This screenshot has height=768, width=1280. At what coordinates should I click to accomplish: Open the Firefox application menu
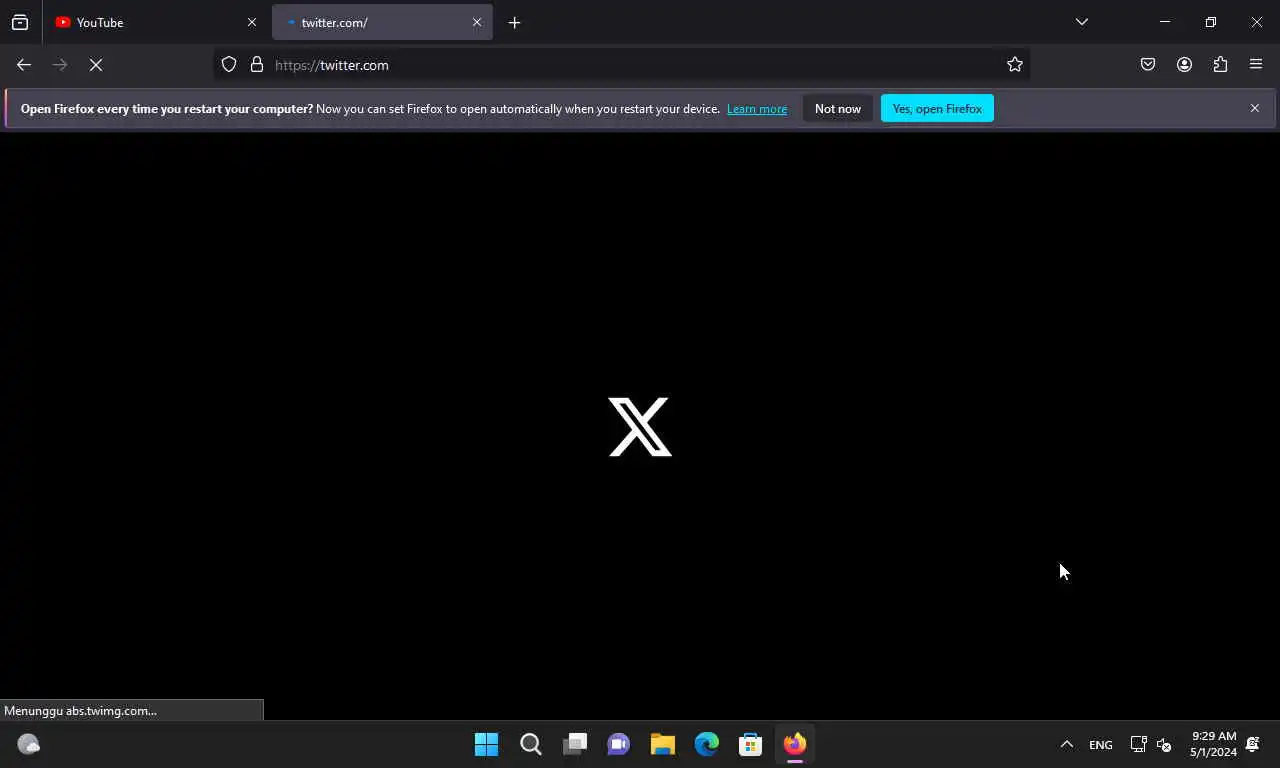click(1256, 65)
